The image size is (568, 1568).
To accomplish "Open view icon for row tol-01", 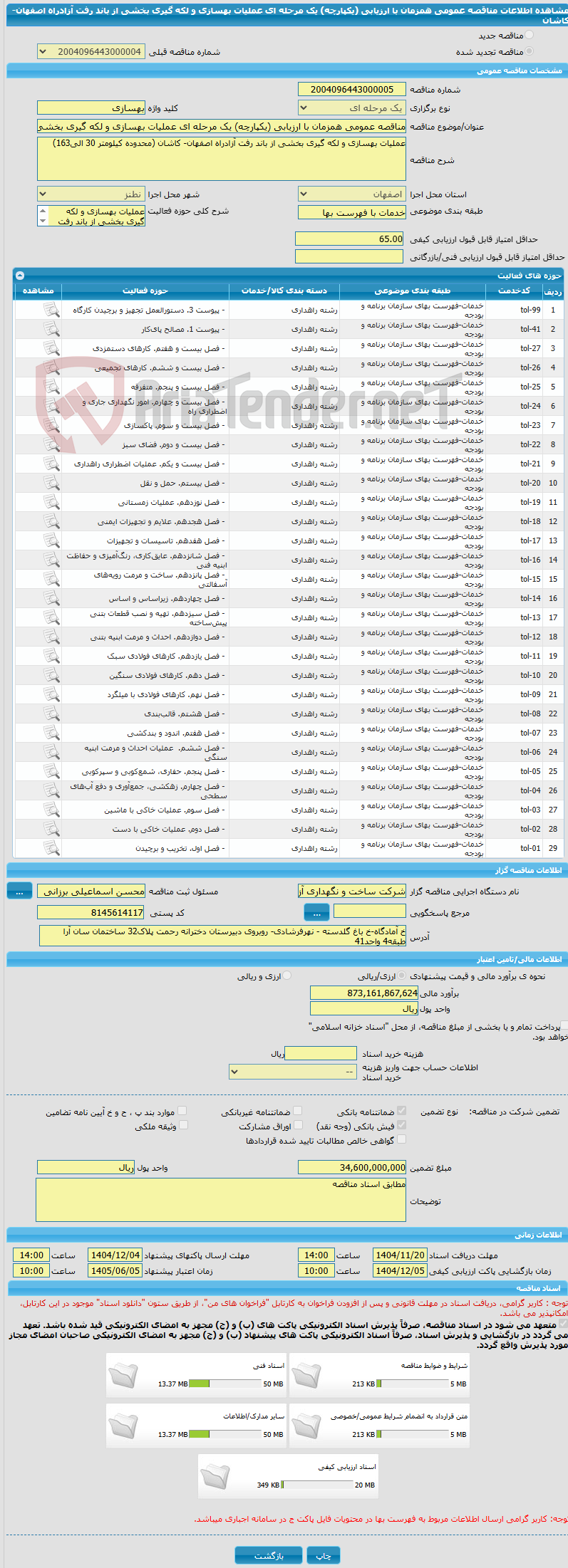I will click(x=51, y=848).
